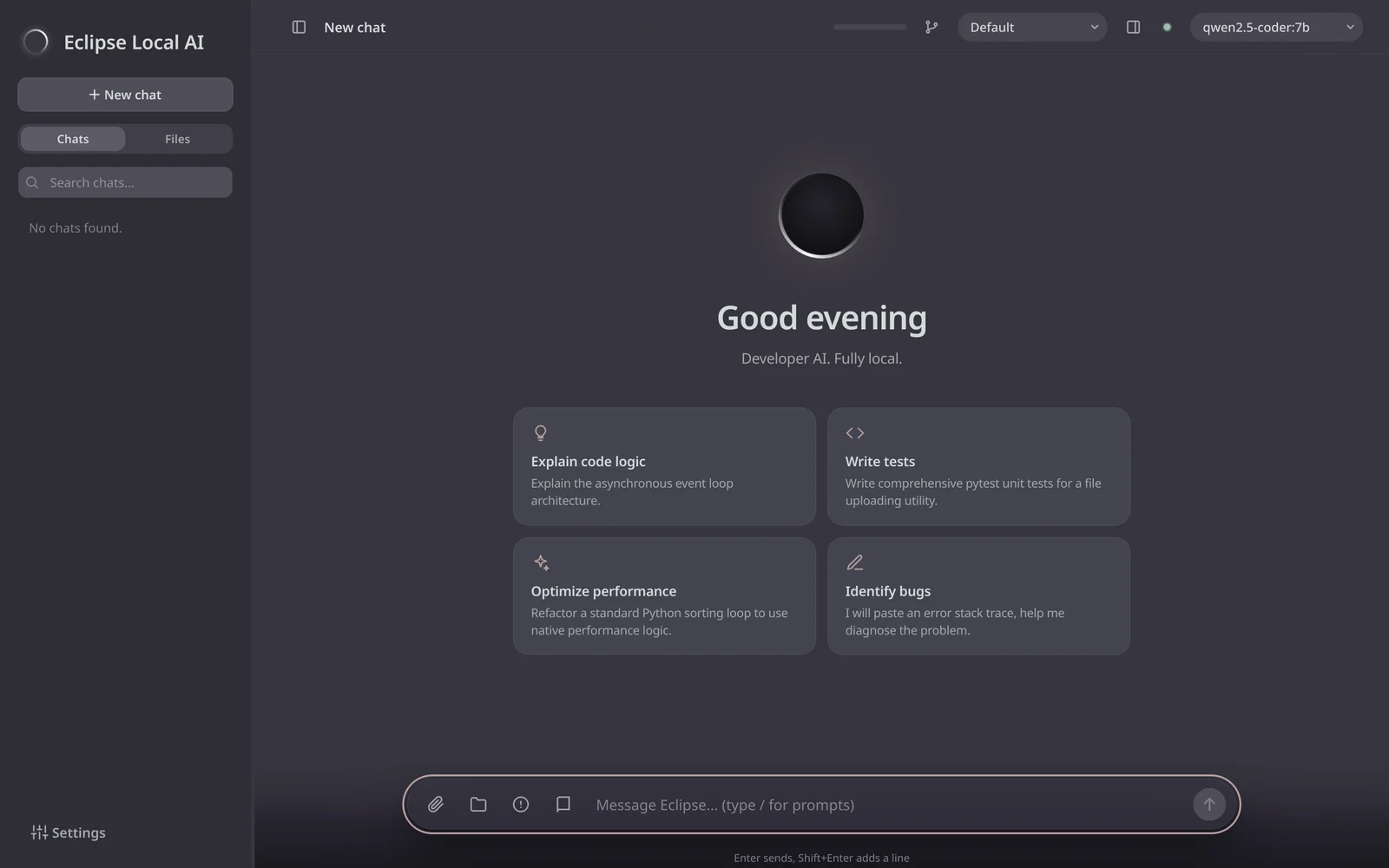Select the Optimize performance suggestion card
This screenshot has height=868, width=1389.
[x=664, y=596]
